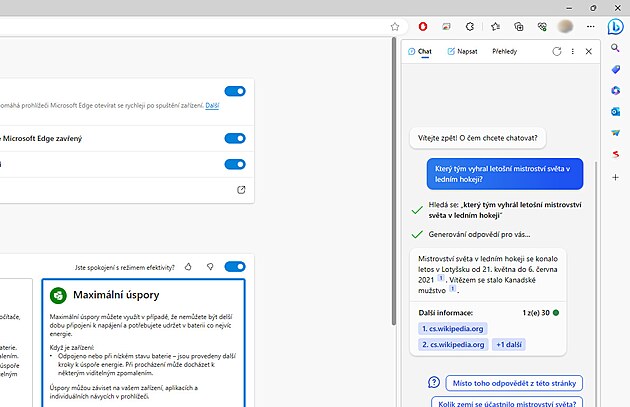Open the Extensions puzzle icon
The height and width of the screenshot is (407, 630).
(x=470, y=26)
